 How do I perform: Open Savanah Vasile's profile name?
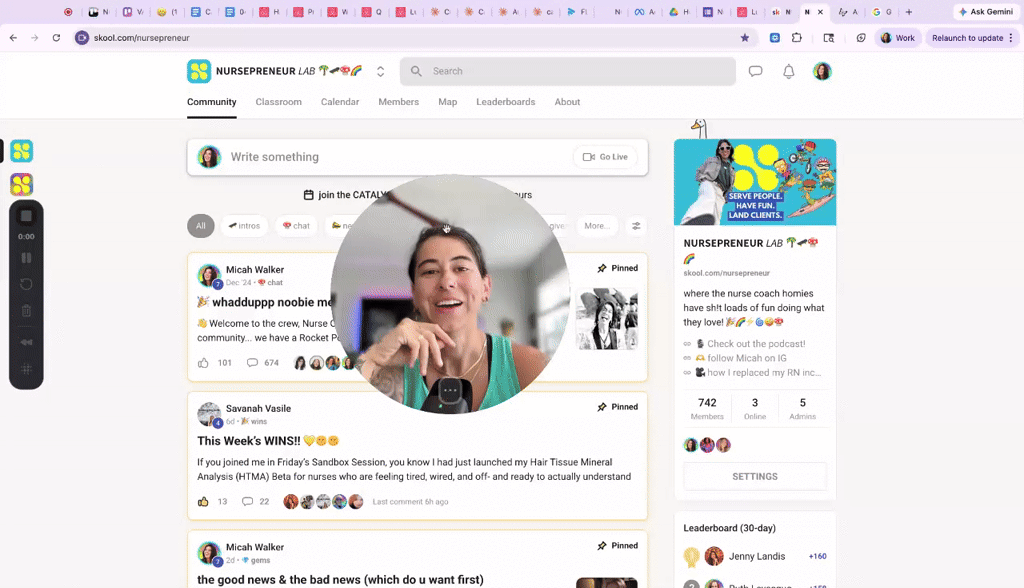(258, 408)
